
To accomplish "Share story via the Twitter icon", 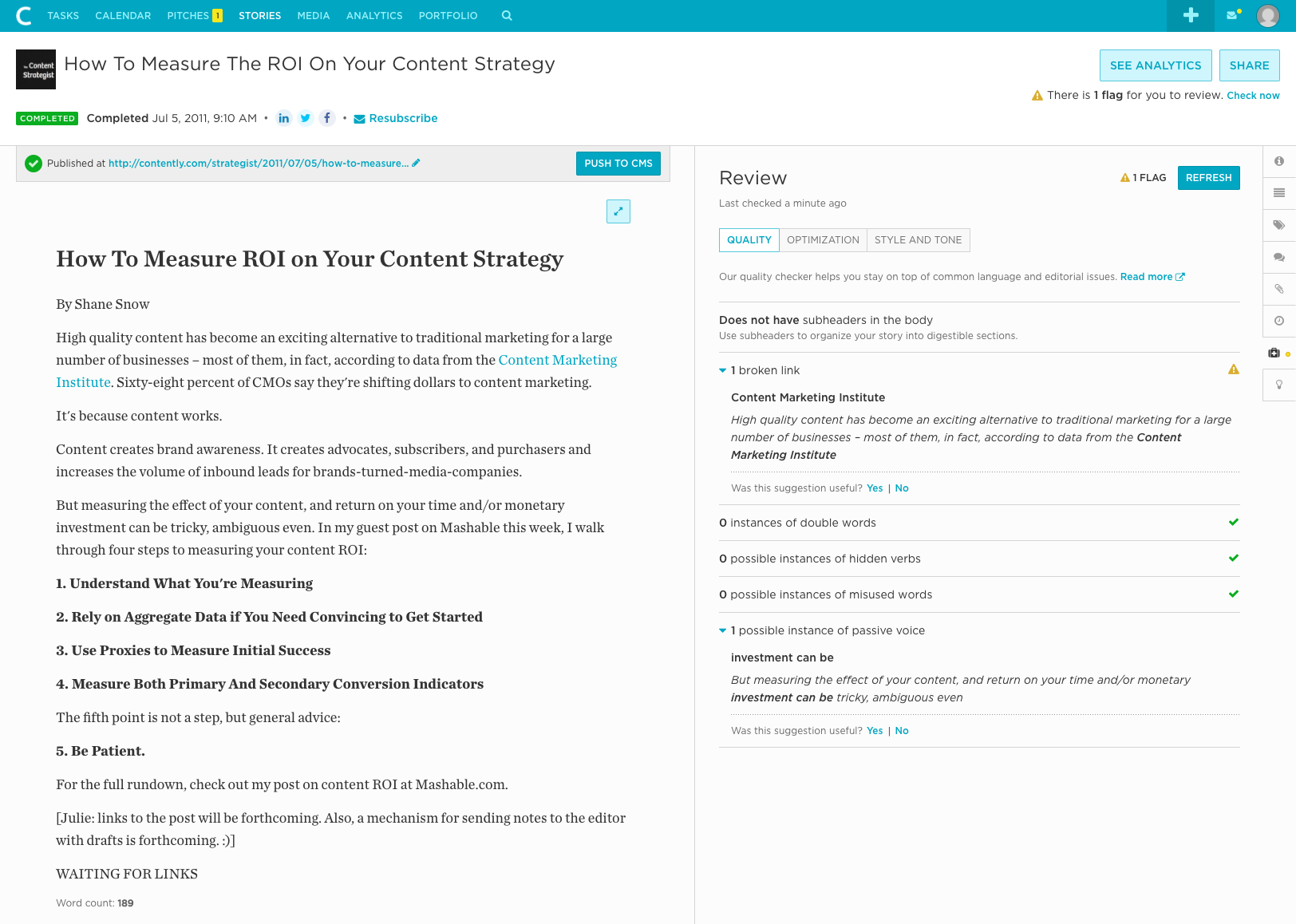I will click(306, 118).
